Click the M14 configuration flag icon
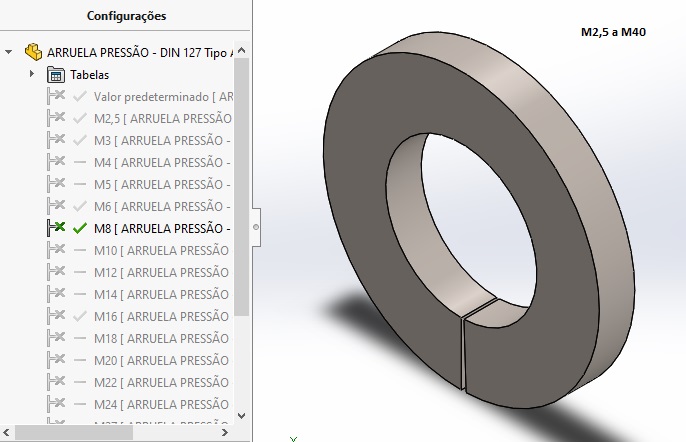Image resolution: width=686 pixels, height=442 pixels. 56,294
